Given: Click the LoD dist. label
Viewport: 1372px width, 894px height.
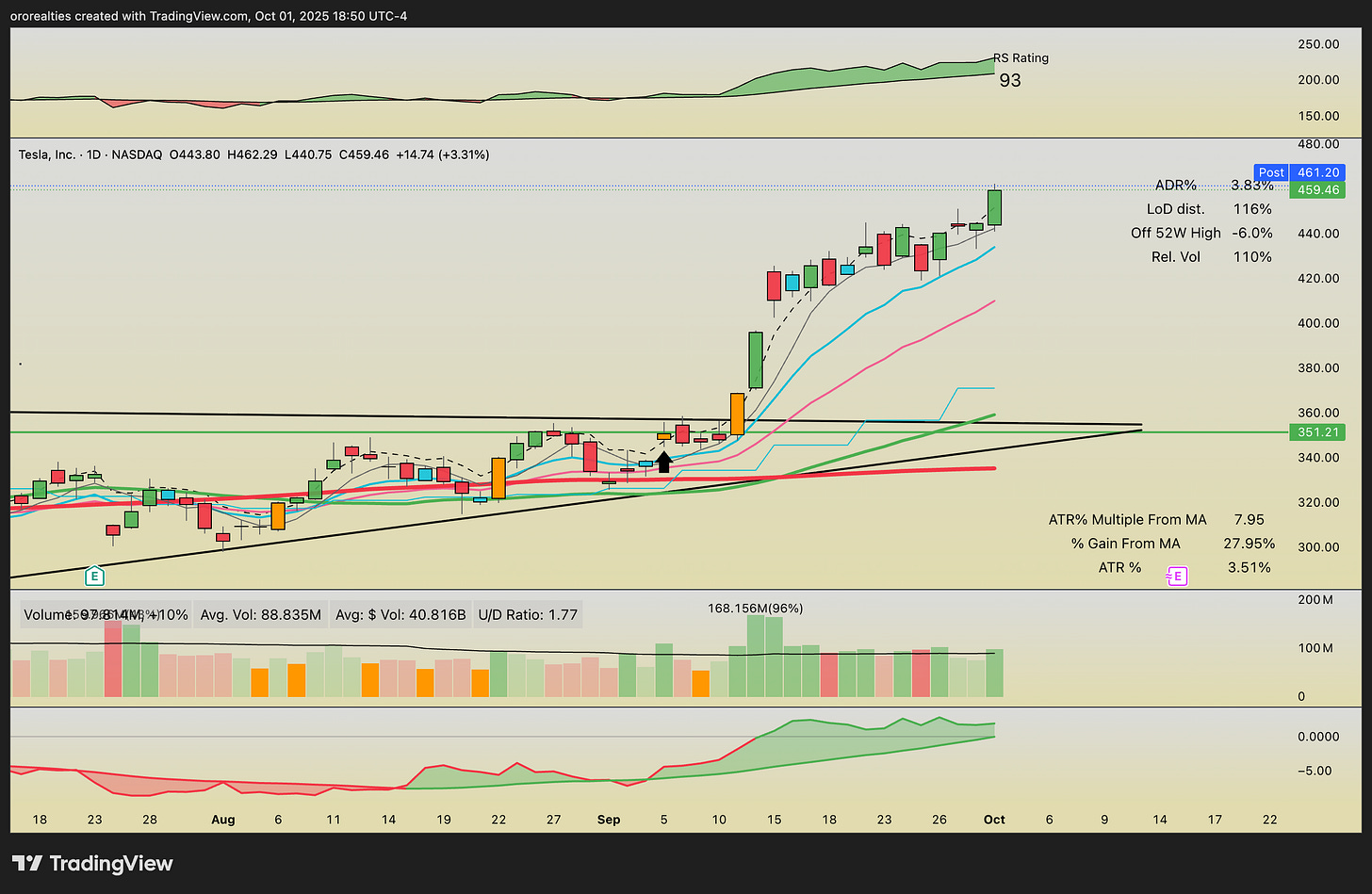Looking at the screenshot, I should [x=1176, y=209].
